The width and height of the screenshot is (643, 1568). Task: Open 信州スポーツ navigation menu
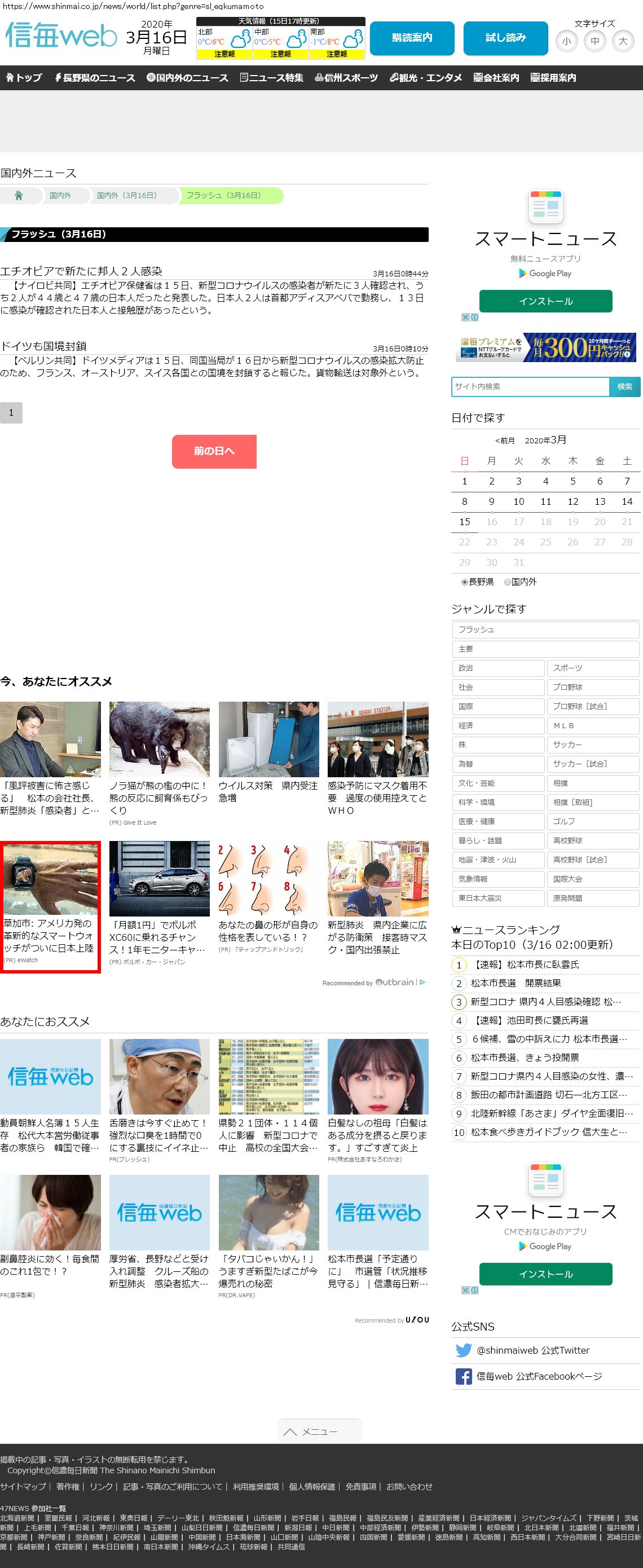coord(346,78)
